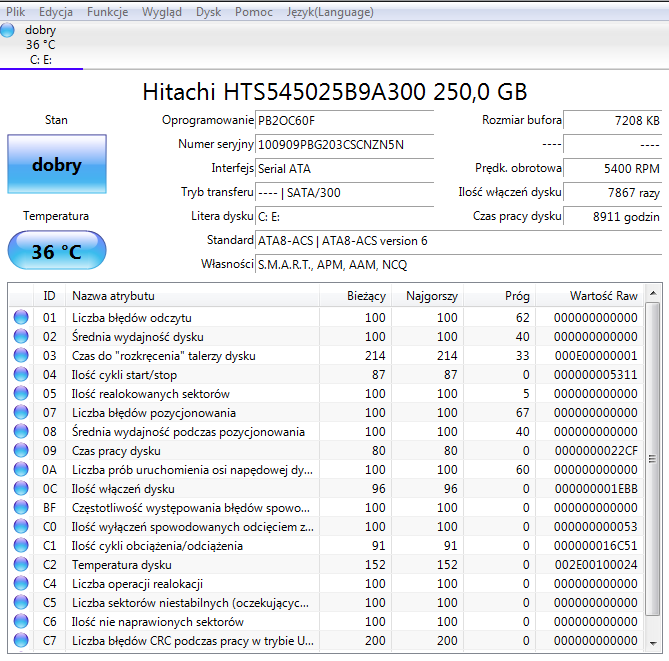This screenshot has height=661, width=669.
Task: Click the Standard field ATA8-ACS version 6
Action: (x=458, y=241)
